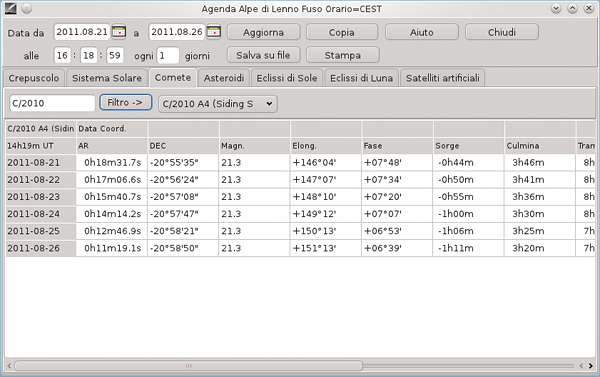Select the Comete tab

pos(173,78)
